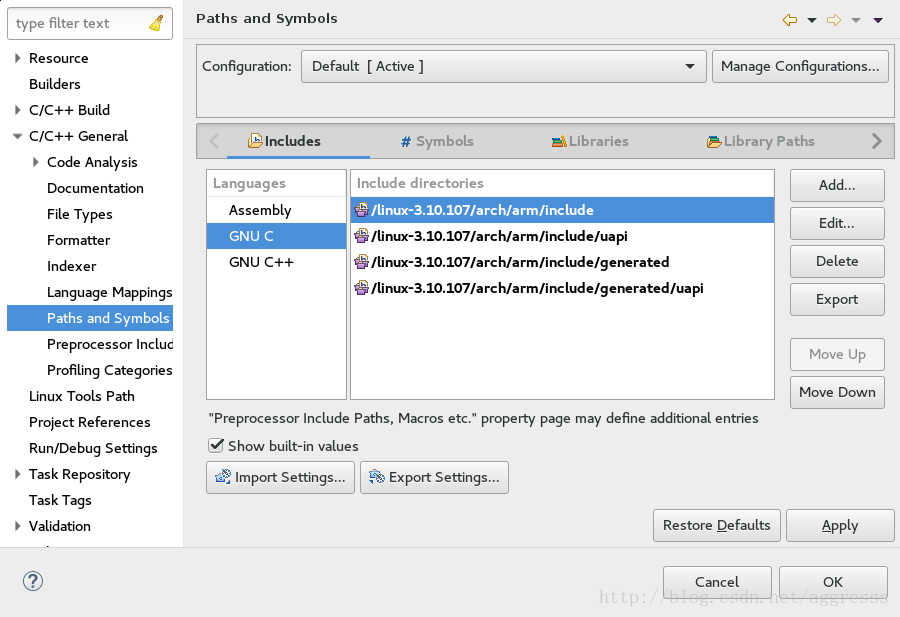Expand the C/C++ Build node
The height and width of the screenshot is (617, 900).
(x=17, y=110)
